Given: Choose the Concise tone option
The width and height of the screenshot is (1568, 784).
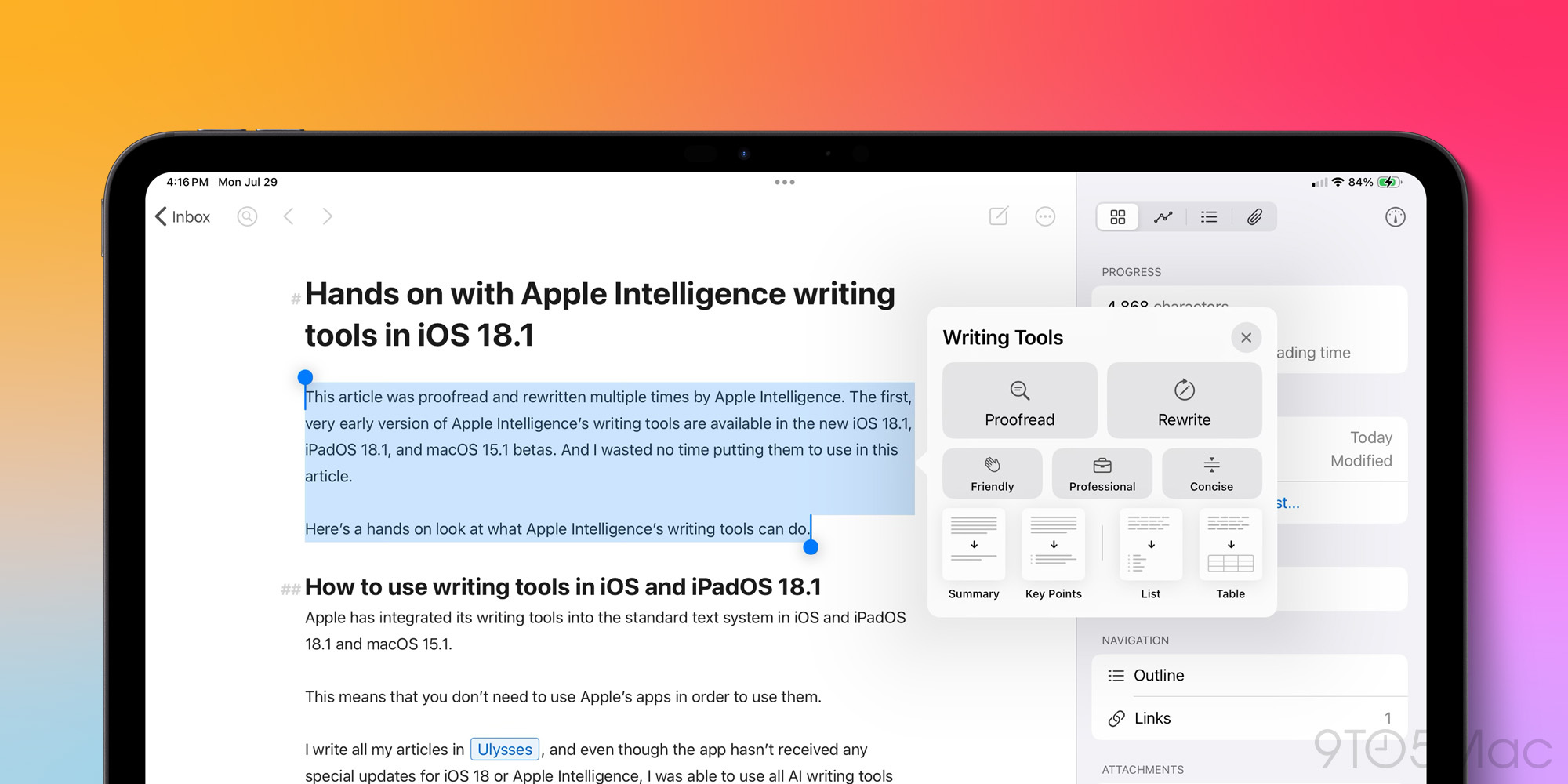Looking at the screenshot, I should 1212,473.
